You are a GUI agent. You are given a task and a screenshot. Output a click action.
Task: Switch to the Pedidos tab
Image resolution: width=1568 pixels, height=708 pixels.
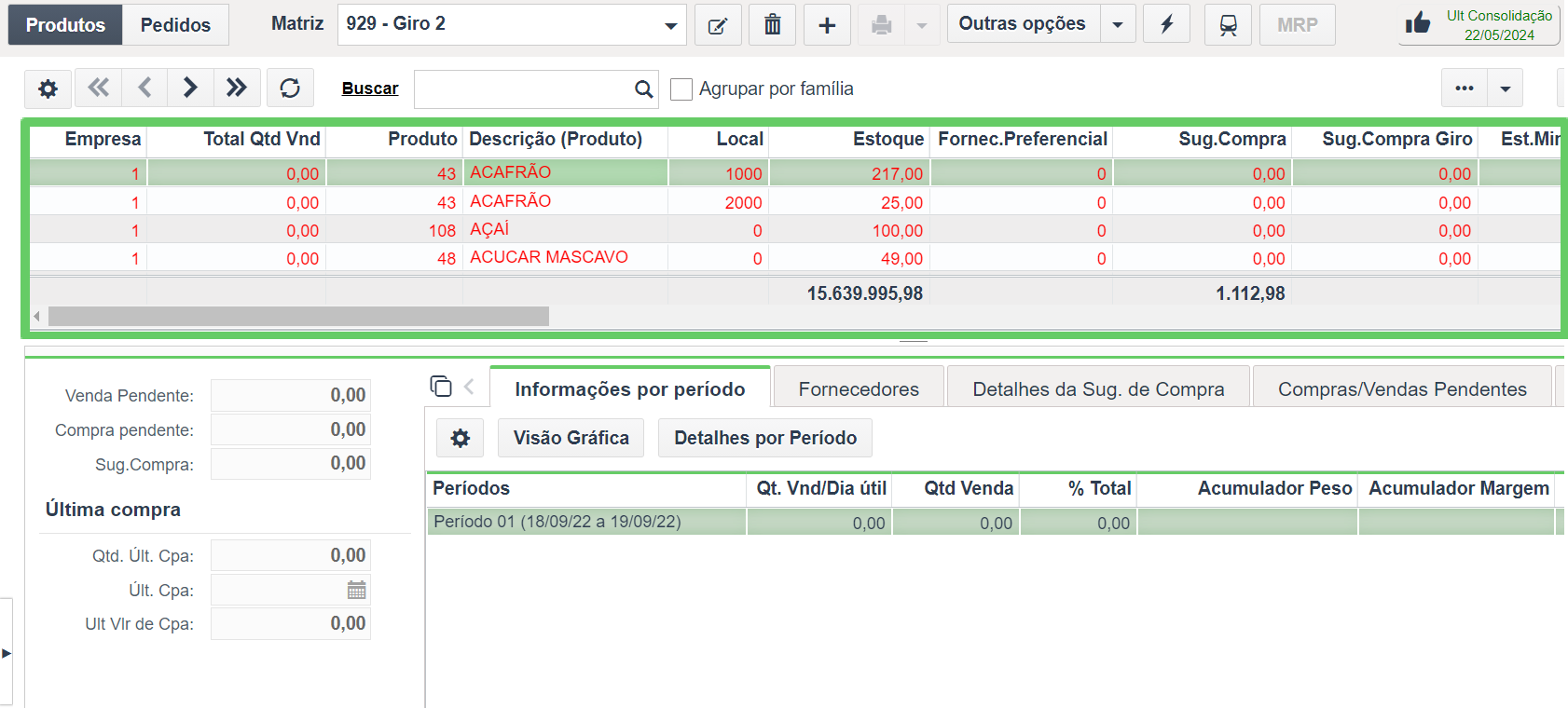pos(175,25)
